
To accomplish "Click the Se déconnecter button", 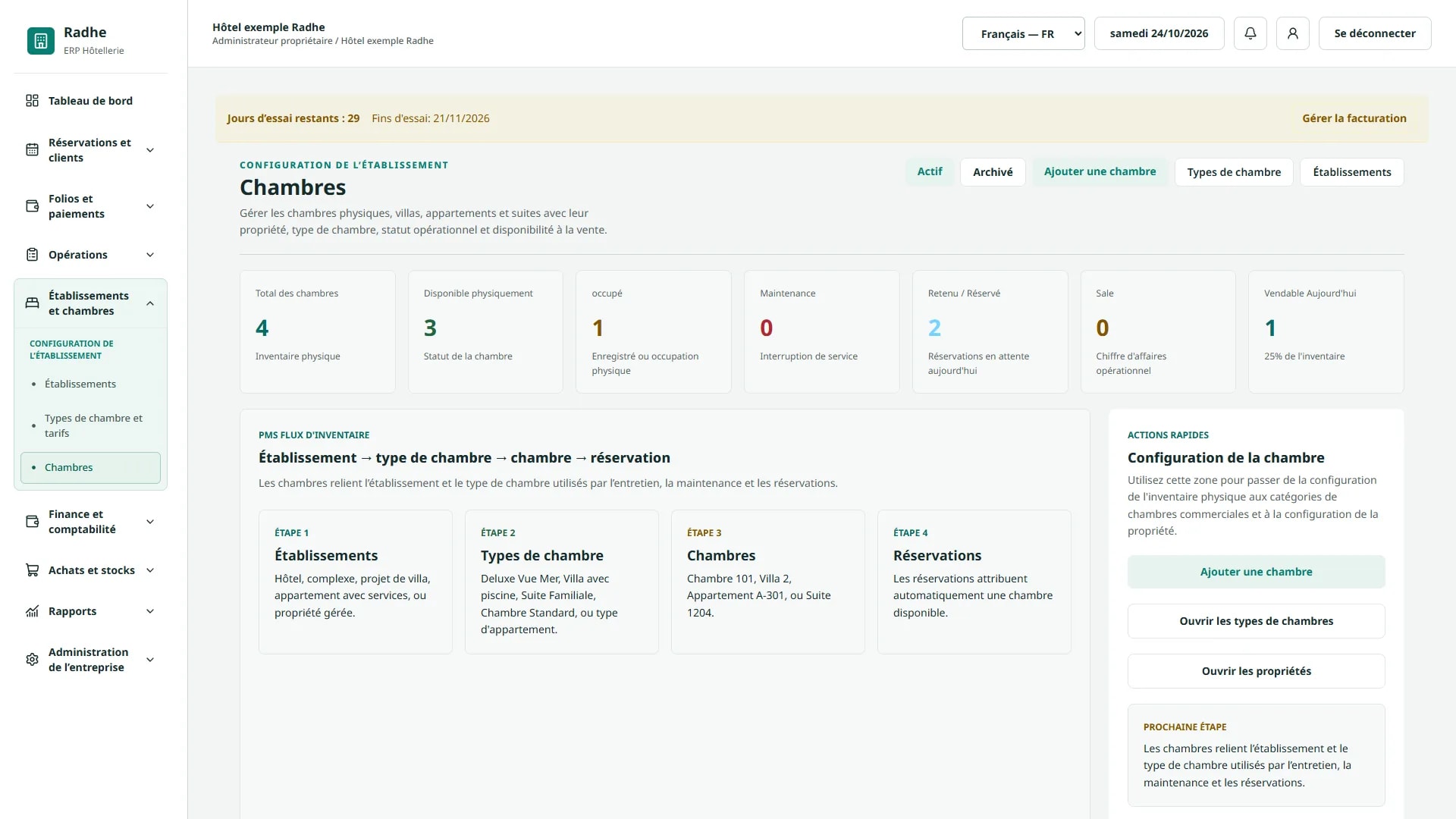I will (1374, 33).
